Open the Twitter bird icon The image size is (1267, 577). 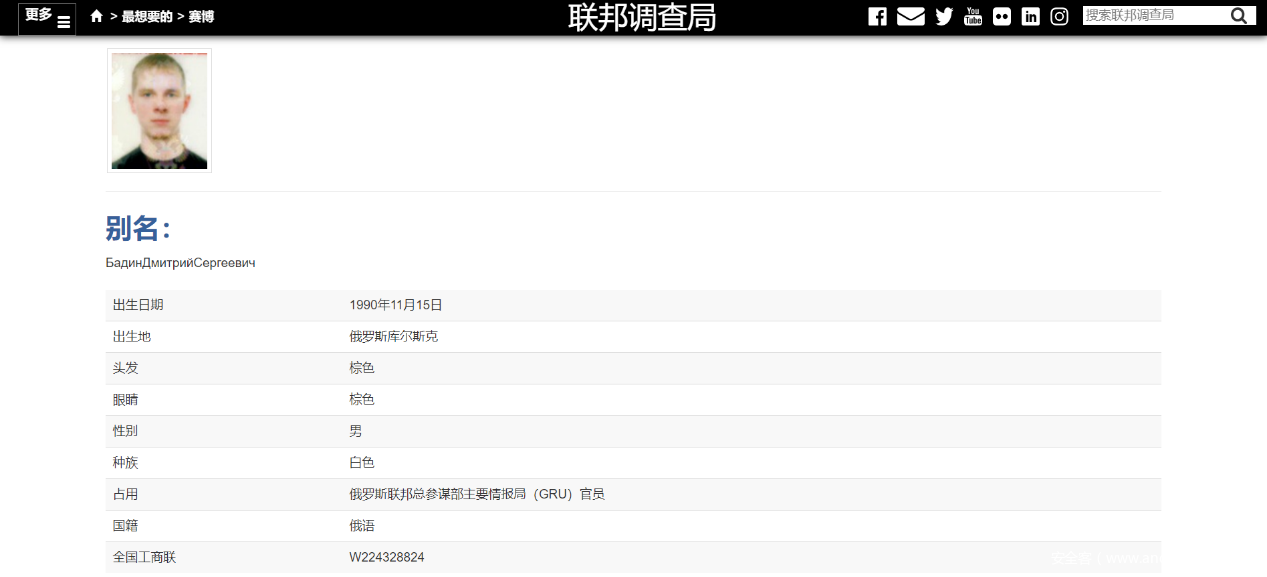pyautogui.click(x=944, y=16)
